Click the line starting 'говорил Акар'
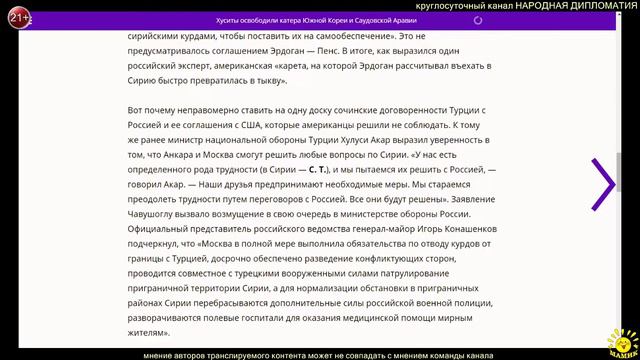The height and width of the screenshot is (360, 640). (x=299, y=184)
